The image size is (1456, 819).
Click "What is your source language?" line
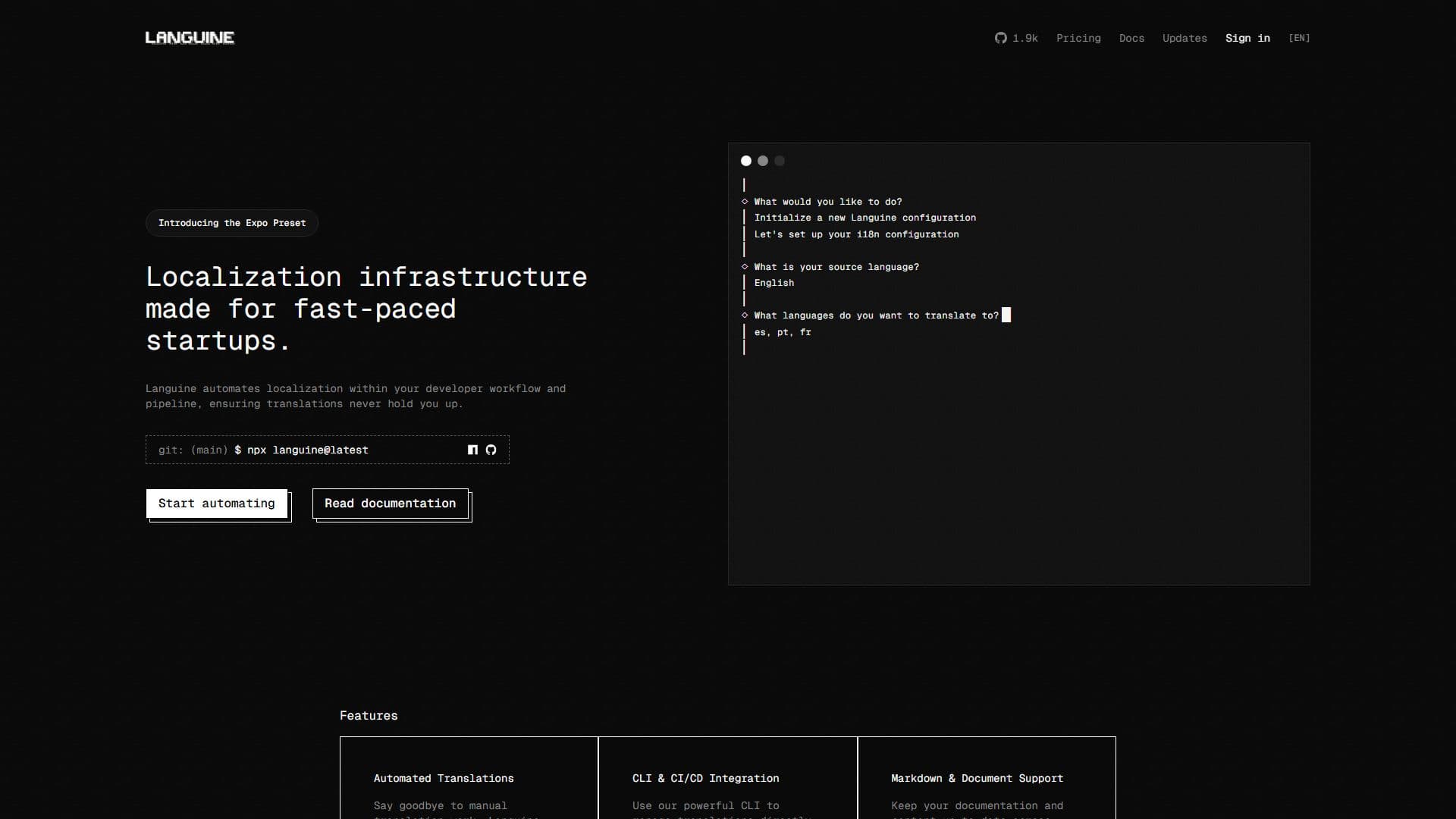point(836,267)
